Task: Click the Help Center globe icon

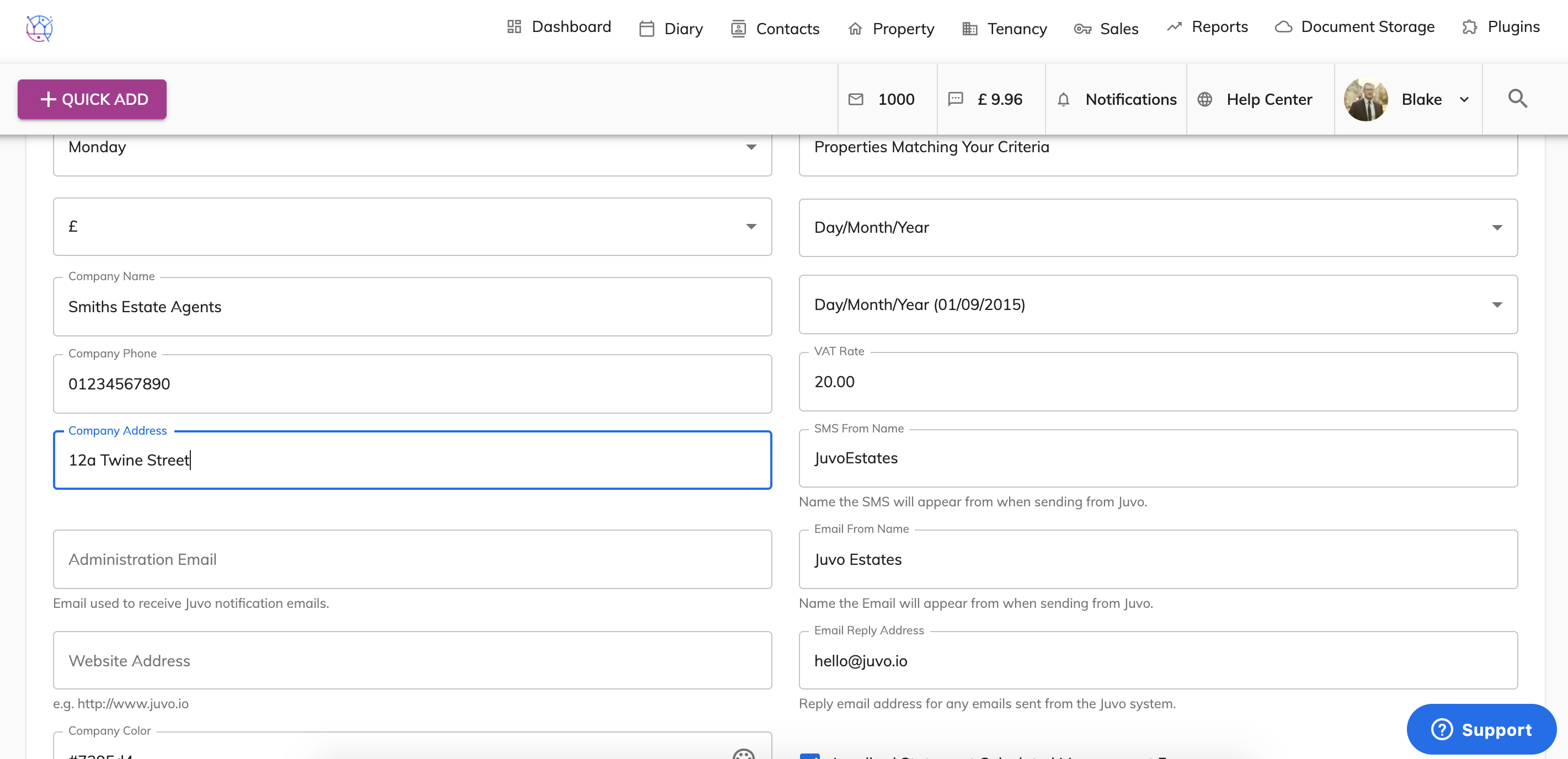Action: tap(1204, 99)
